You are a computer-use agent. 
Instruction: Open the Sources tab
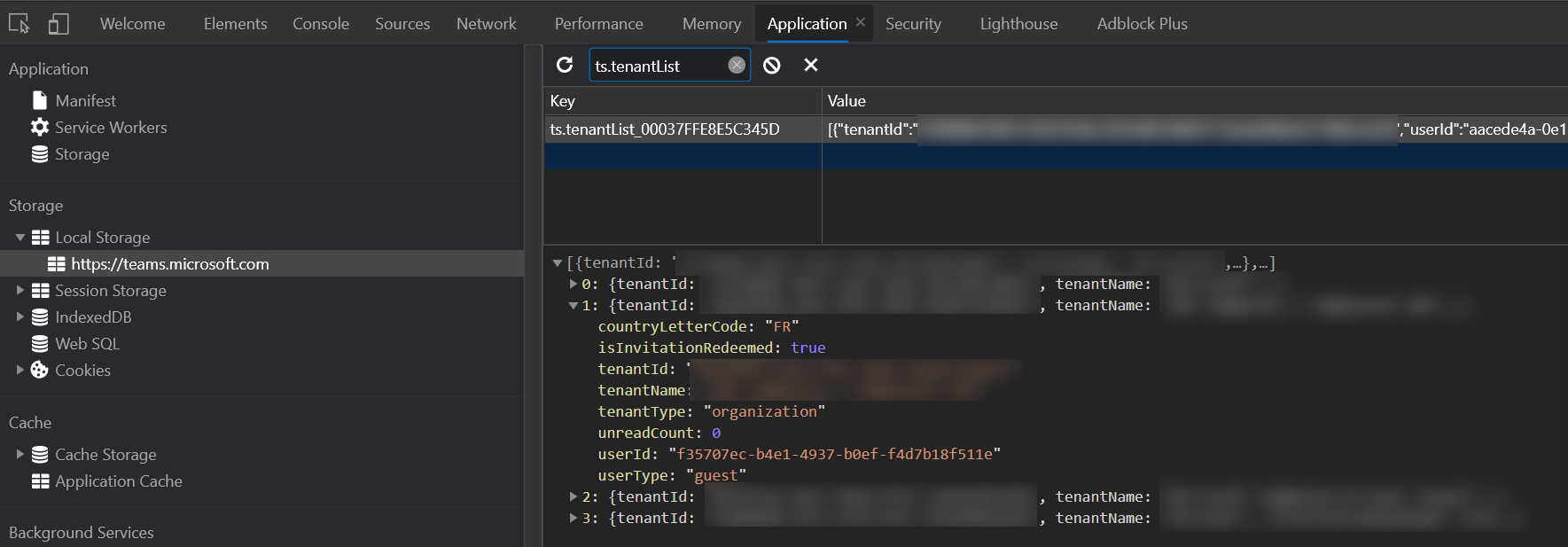click(x=402, y=24)
